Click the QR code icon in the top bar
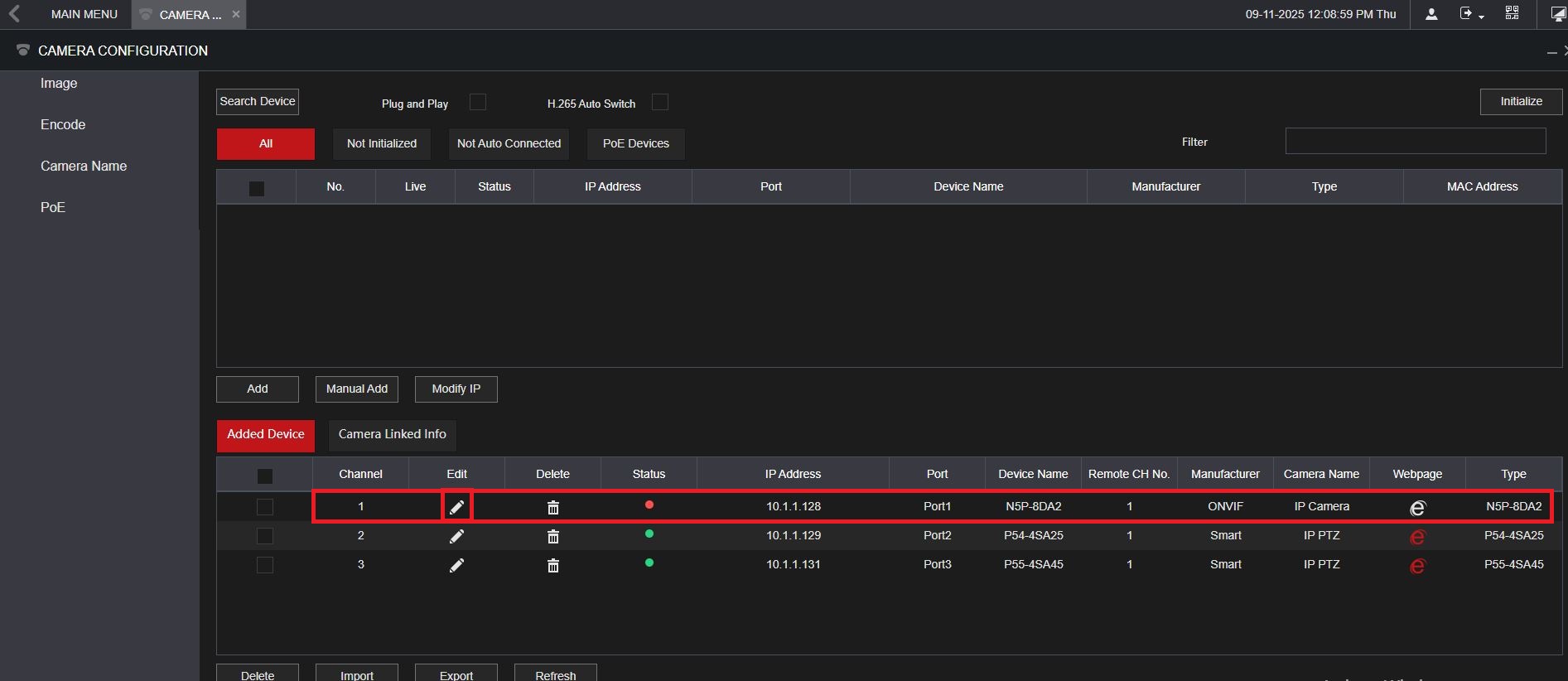Viewport: 1568px width, 681px height. (x=1512, y=13)
